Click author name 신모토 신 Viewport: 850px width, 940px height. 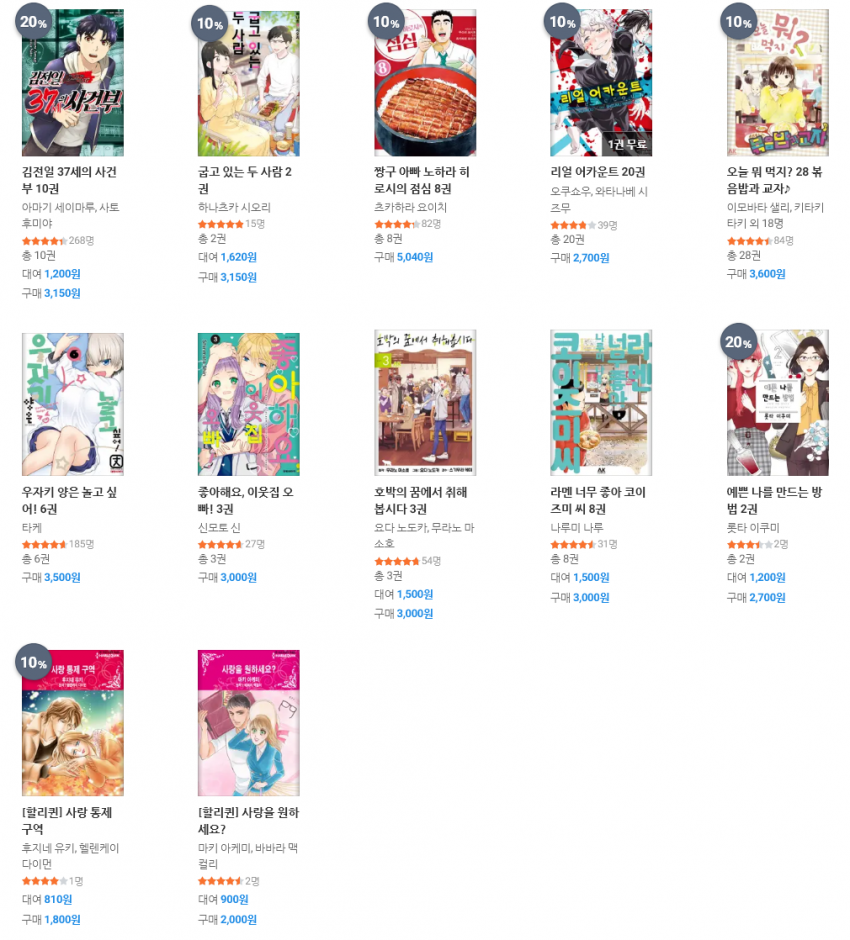[x=219, y=528]
